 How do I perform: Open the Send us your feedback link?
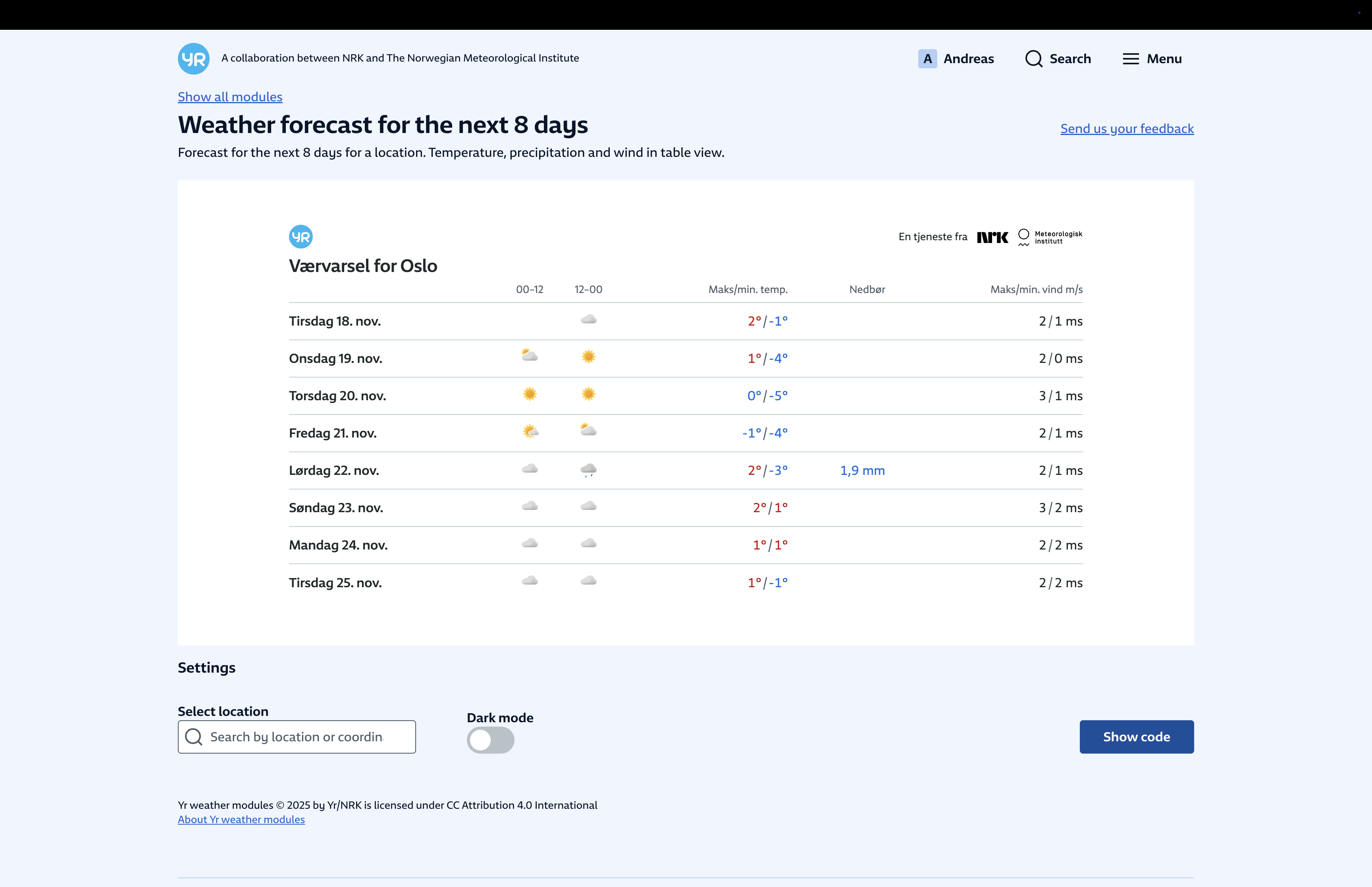click(x=1126, y=128)
